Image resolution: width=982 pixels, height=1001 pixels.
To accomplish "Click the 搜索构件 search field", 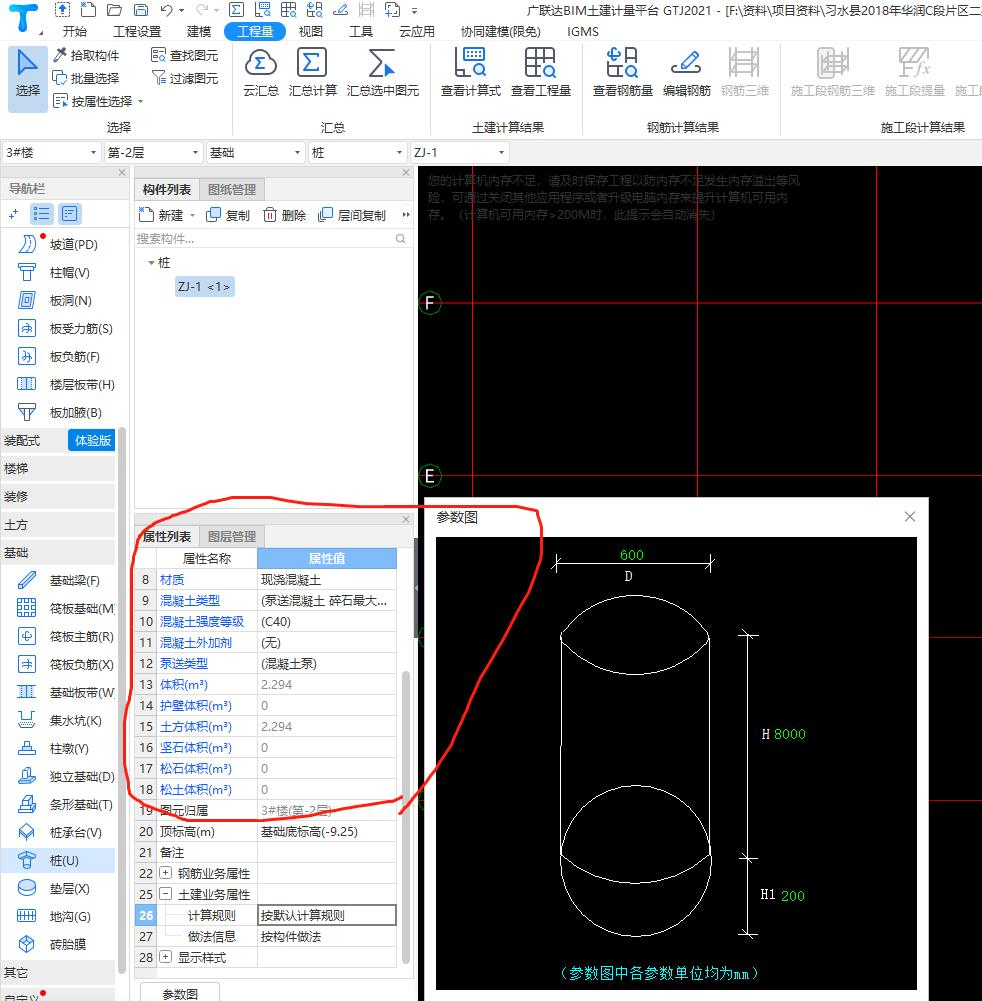I will click(x=271, y=239).
